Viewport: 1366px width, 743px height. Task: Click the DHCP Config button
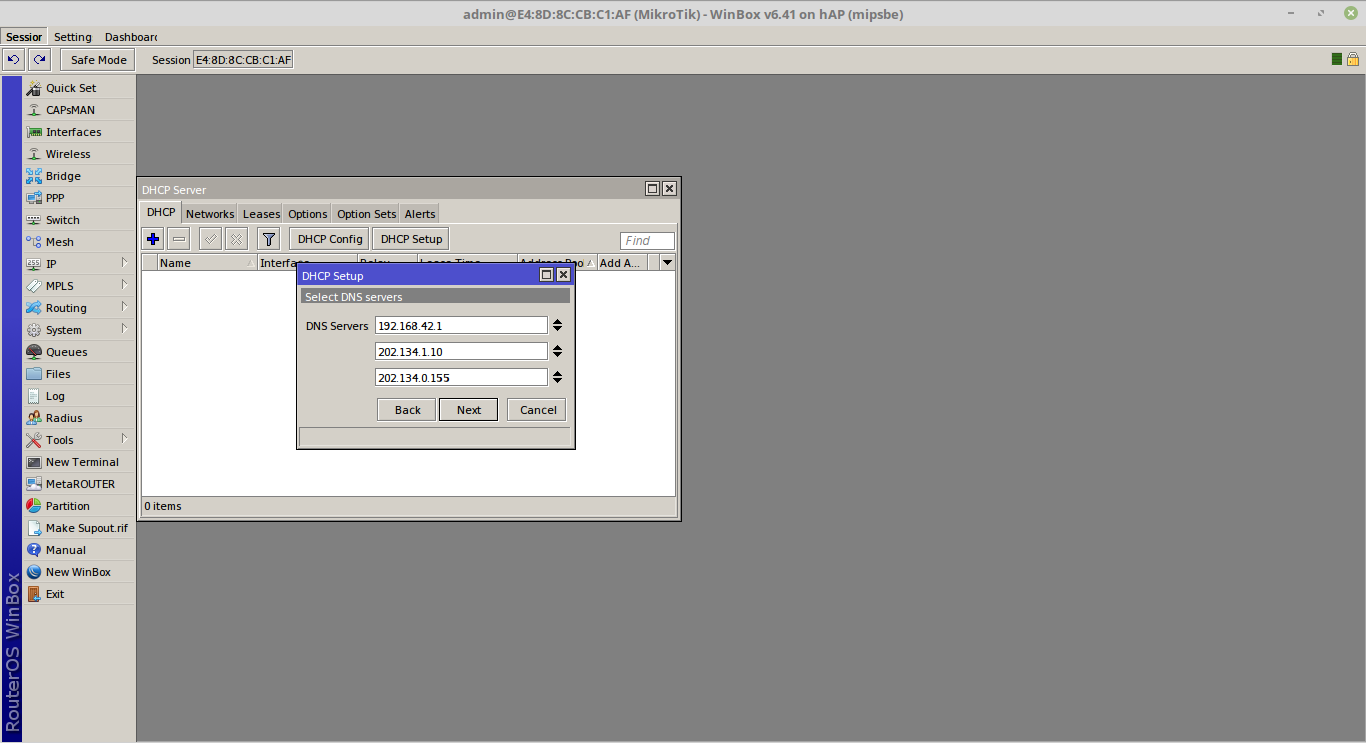coord(330,239)
